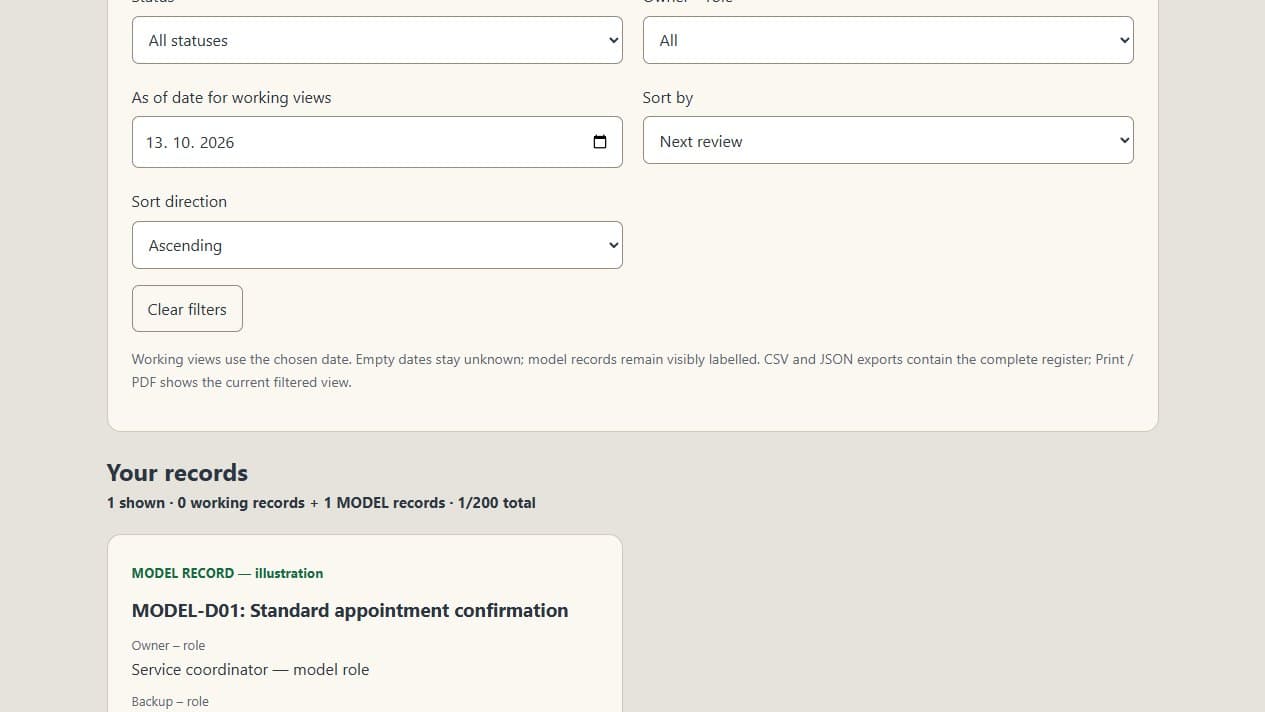Viewport: 1265px width, 712px height.
Task: Click the MODEL-D01: Standard appointment confirmation heading
Action: click(350, 610)
